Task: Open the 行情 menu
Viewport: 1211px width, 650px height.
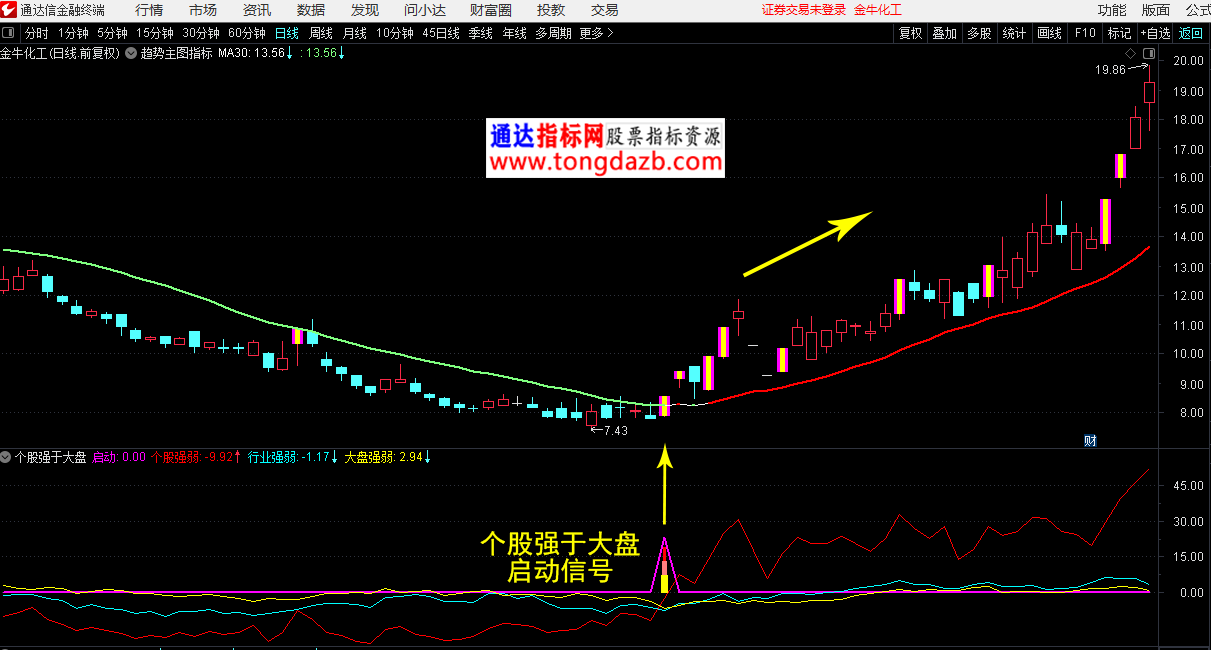Action: tap(149, 10)
